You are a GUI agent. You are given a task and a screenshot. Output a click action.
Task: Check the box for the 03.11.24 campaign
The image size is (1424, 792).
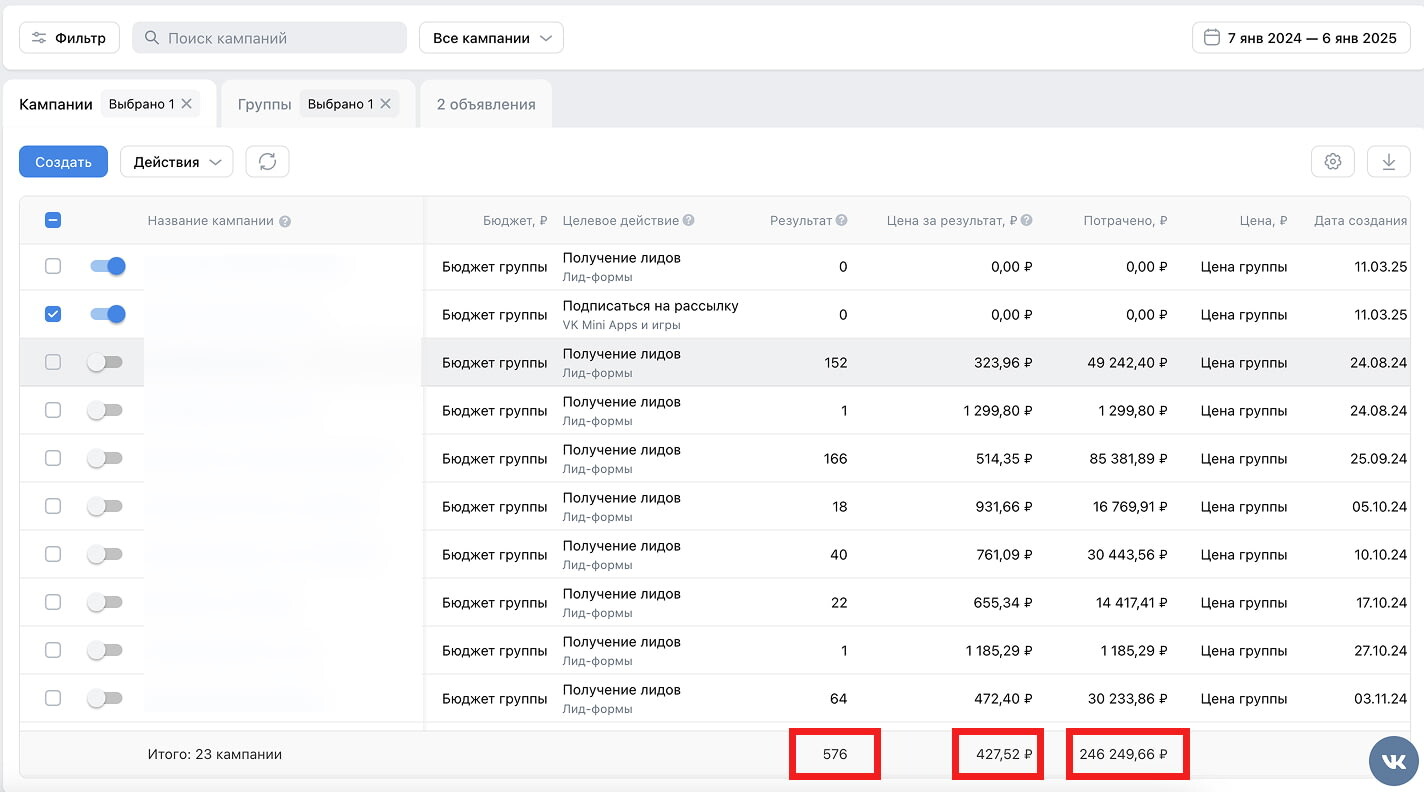click(x=53, y=698)
